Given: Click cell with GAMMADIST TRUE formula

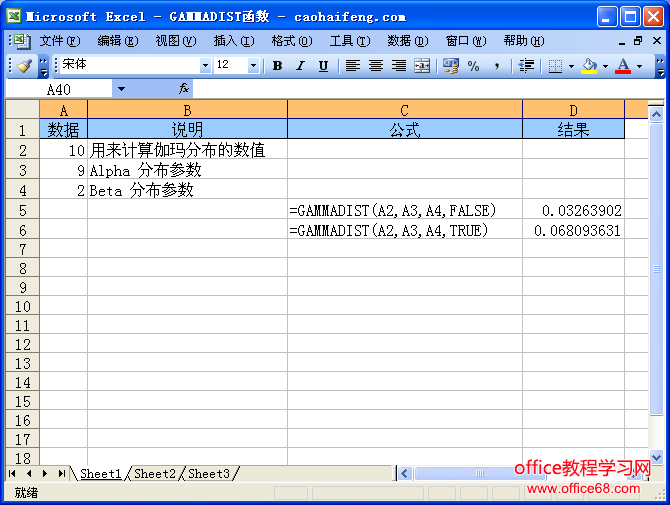Looking at the screenshot, I should click(x=405, y=230).
